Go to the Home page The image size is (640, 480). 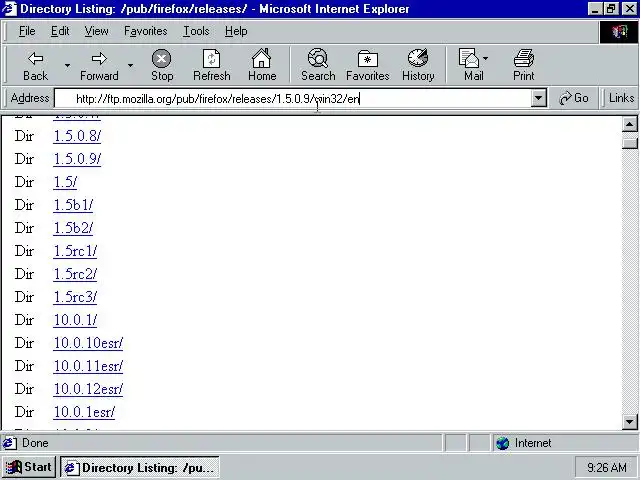262,65
